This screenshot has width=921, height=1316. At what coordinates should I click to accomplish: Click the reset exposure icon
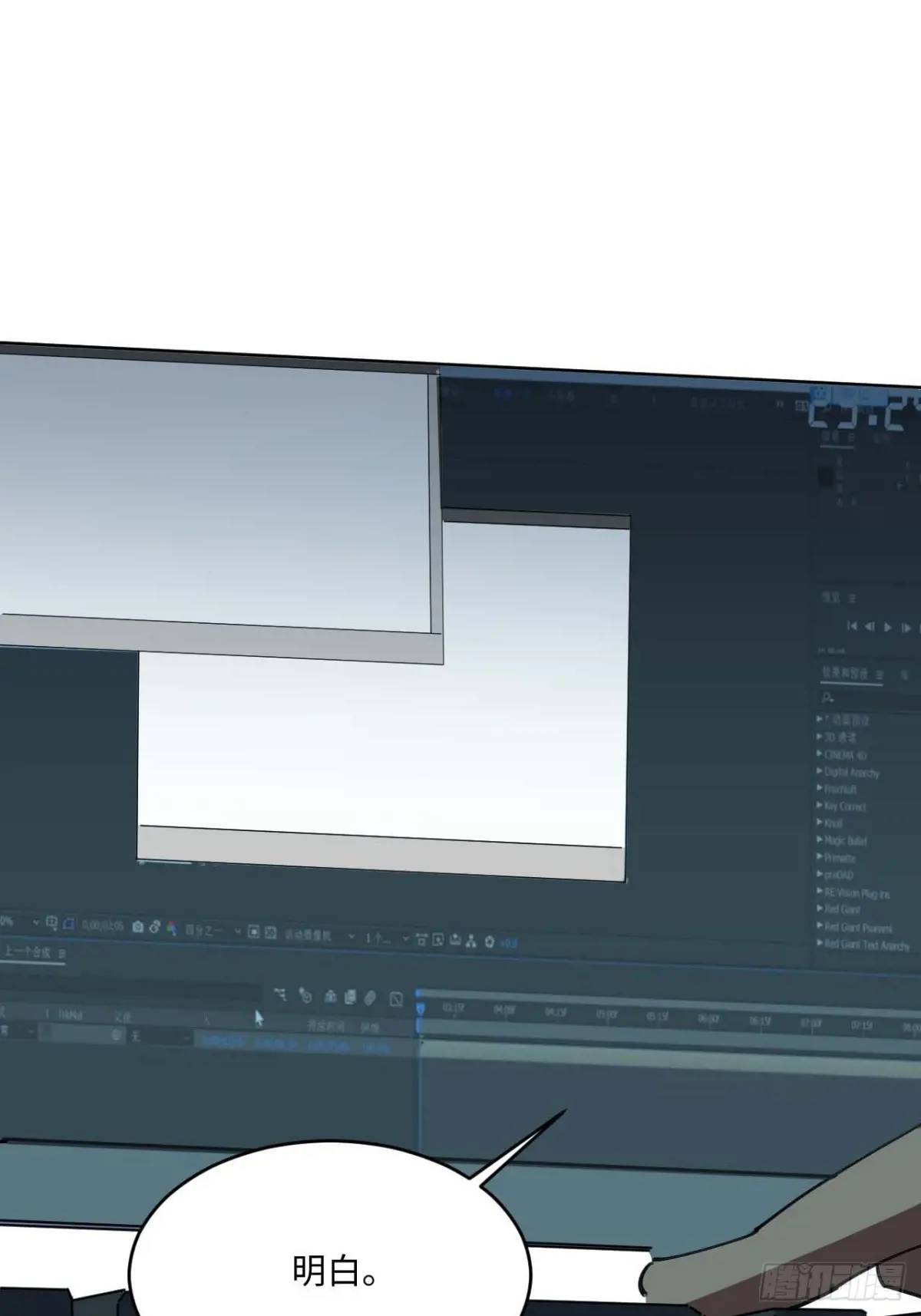(x=489, y=942)
